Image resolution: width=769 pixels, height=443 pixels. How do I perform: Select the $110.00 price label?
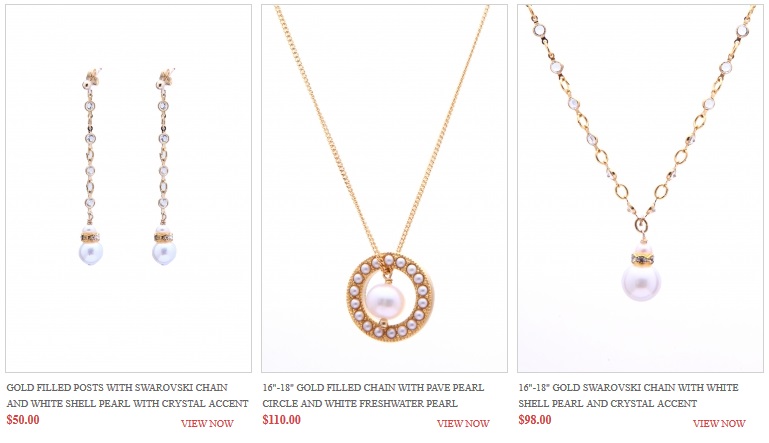[x=282, y=420]
